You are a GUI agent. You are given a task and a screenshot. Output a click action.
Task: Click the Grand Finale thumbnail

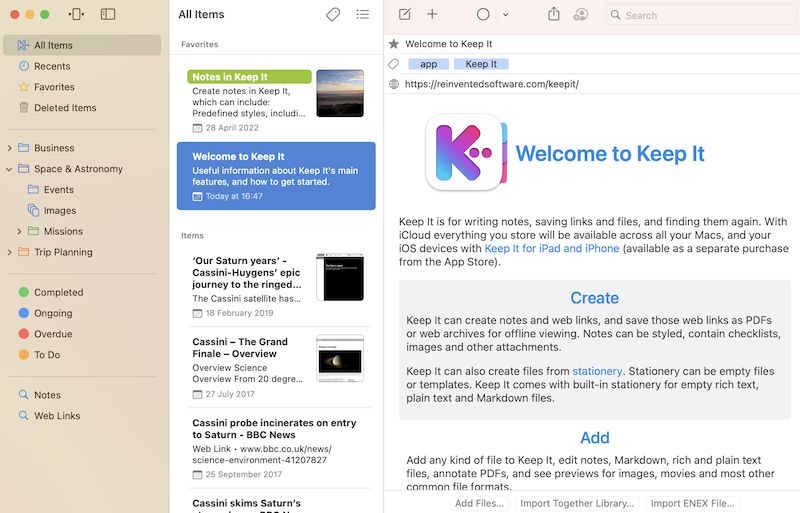click(x=340, y=358)
